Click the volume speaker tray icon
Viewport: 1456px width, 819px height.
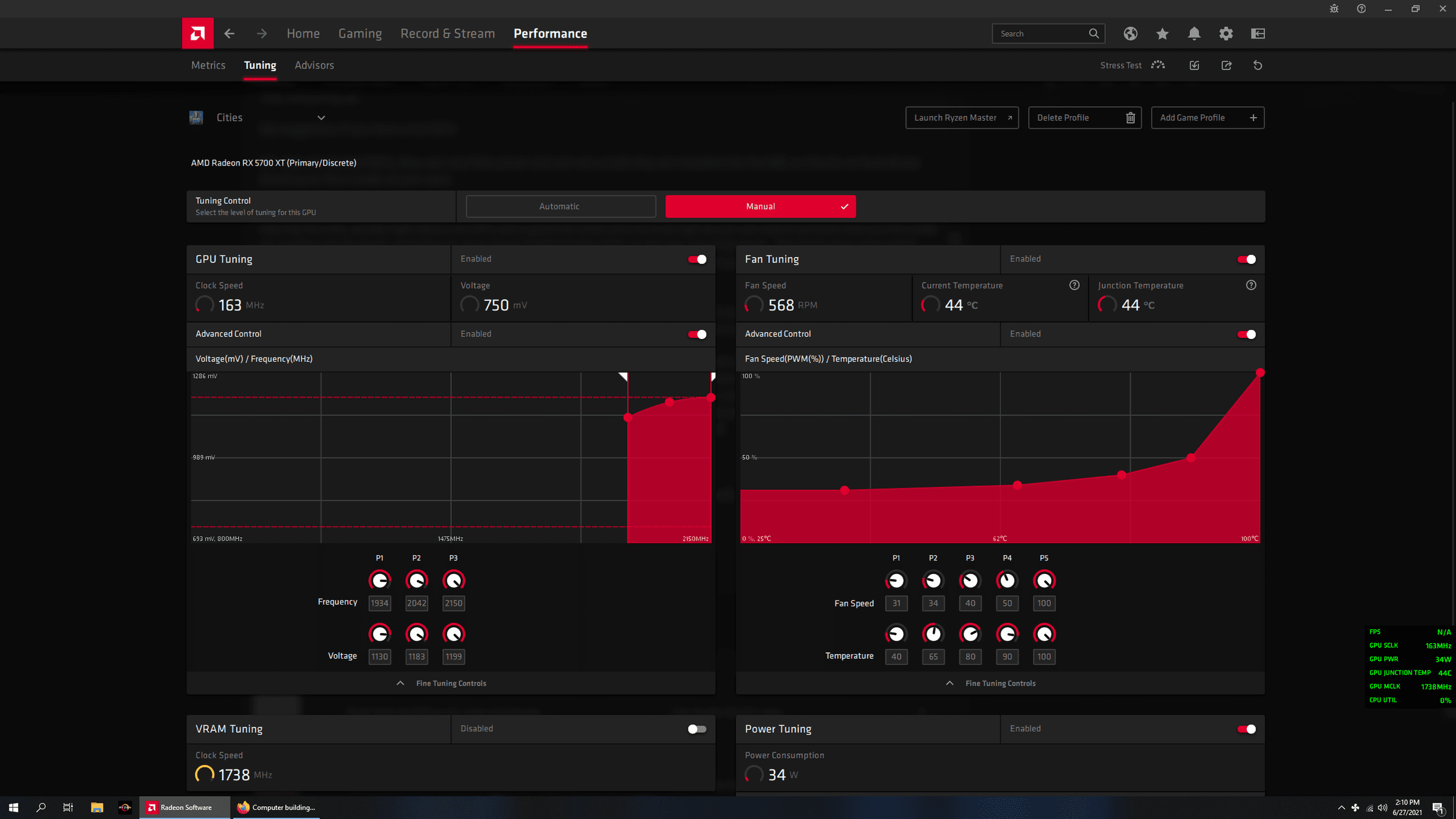(1383, 808)
